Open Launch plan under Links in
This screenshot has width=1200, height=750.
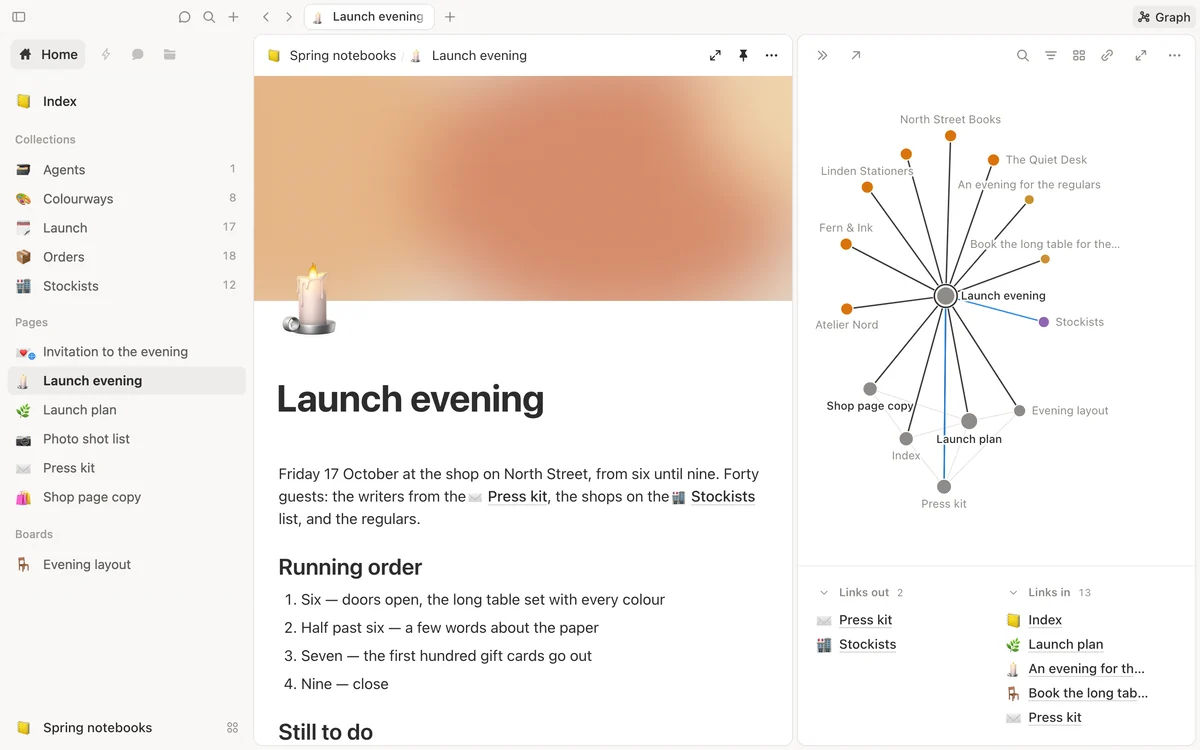coord(1066,645)
